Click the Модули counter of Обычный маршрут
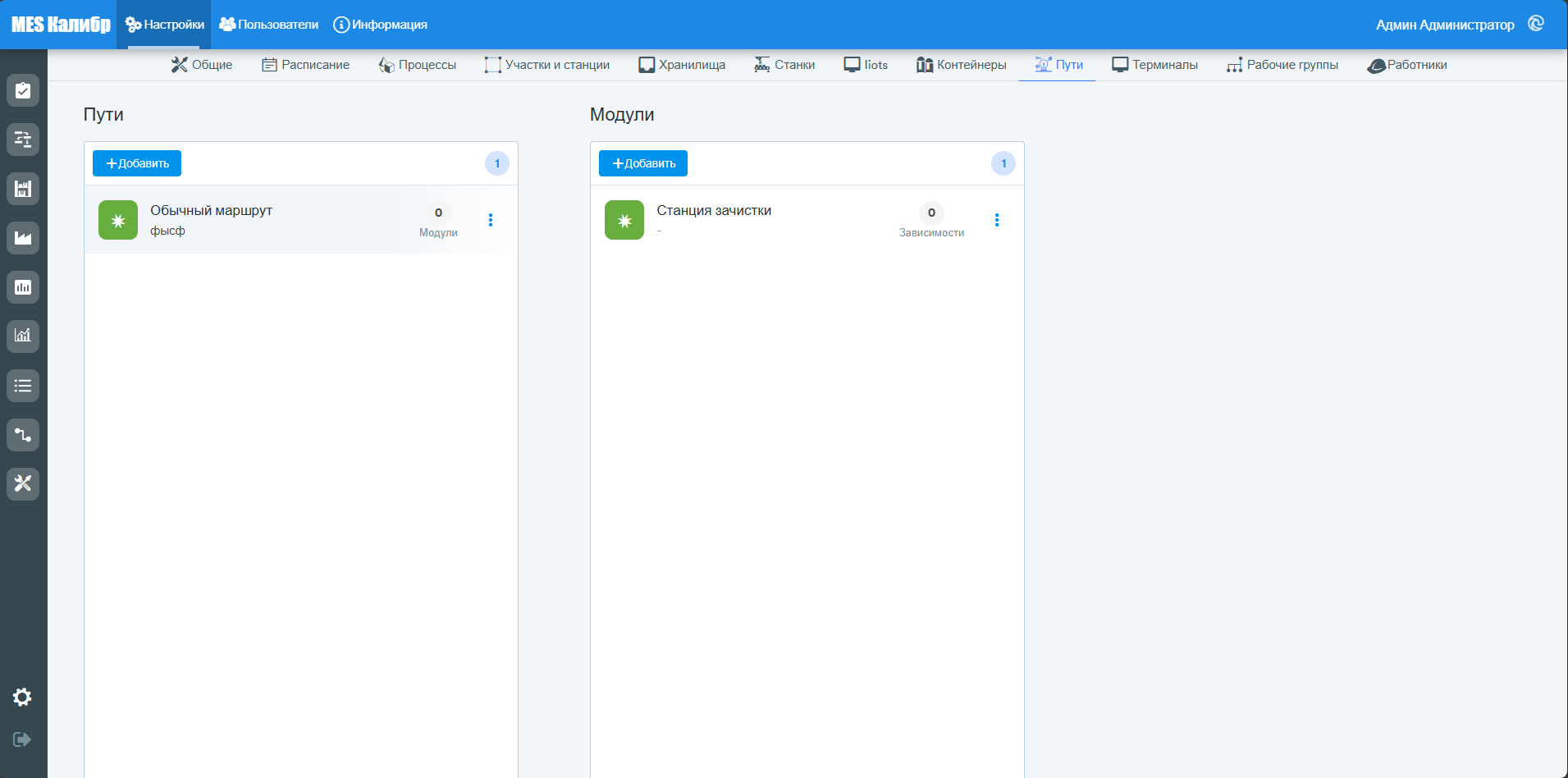The image size is (1568, 778). tap(438, 220)
